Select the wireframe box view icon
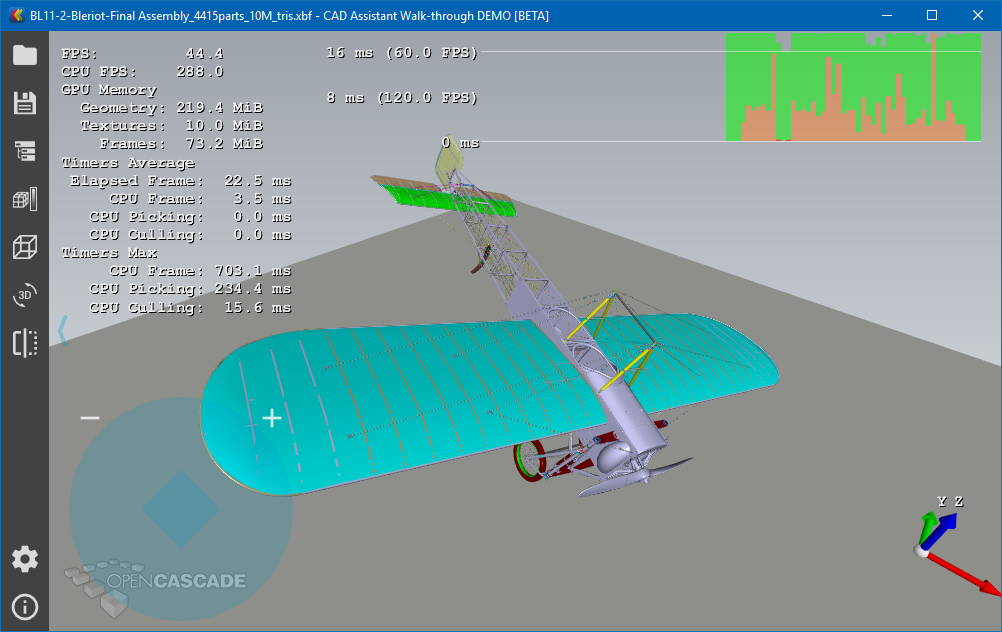Image resolution: width=1002 pixels, height=632 pixels. pos(24,247)
